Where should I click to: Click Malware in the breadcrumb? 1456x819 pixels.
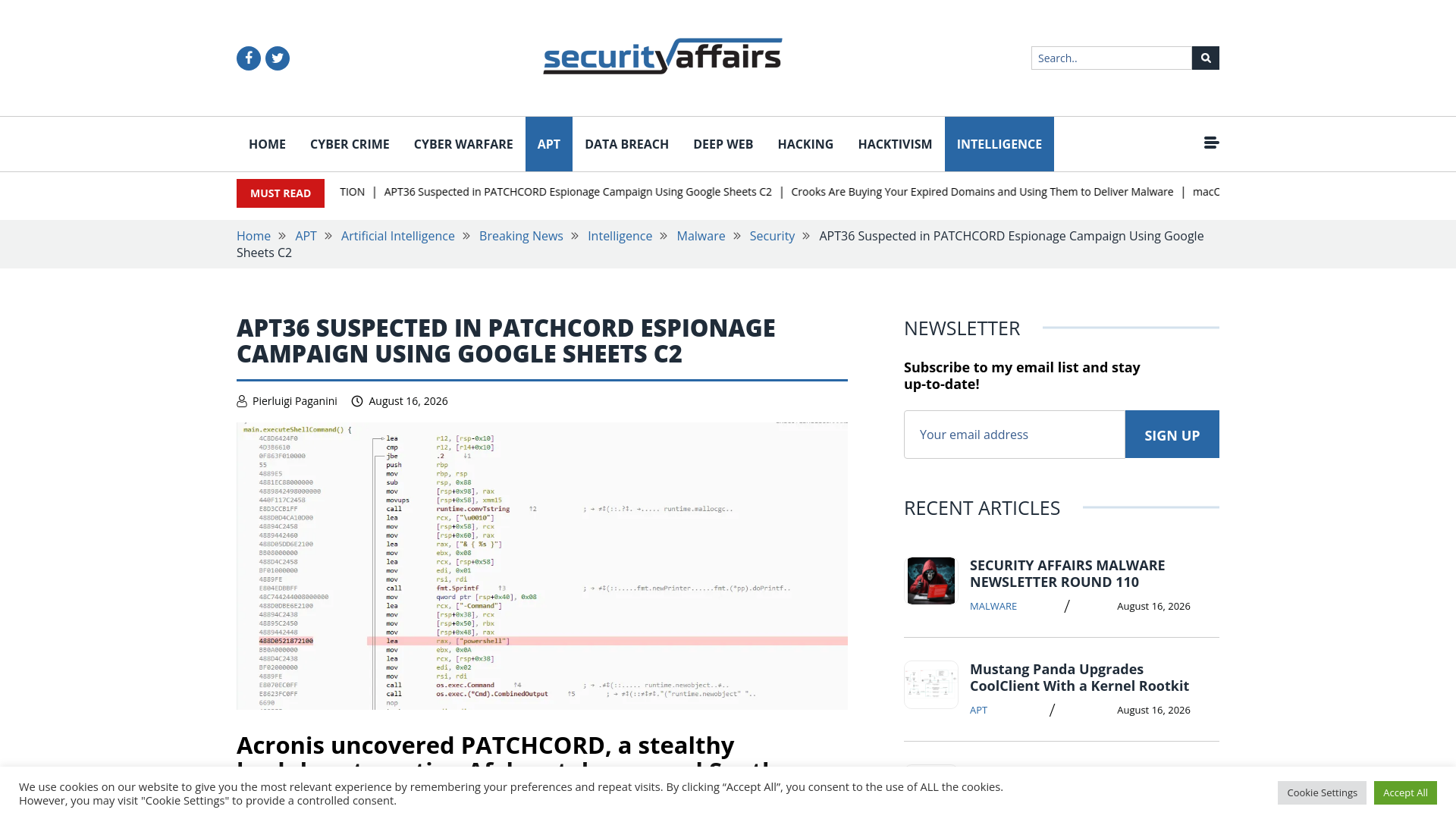coord(701,236)
